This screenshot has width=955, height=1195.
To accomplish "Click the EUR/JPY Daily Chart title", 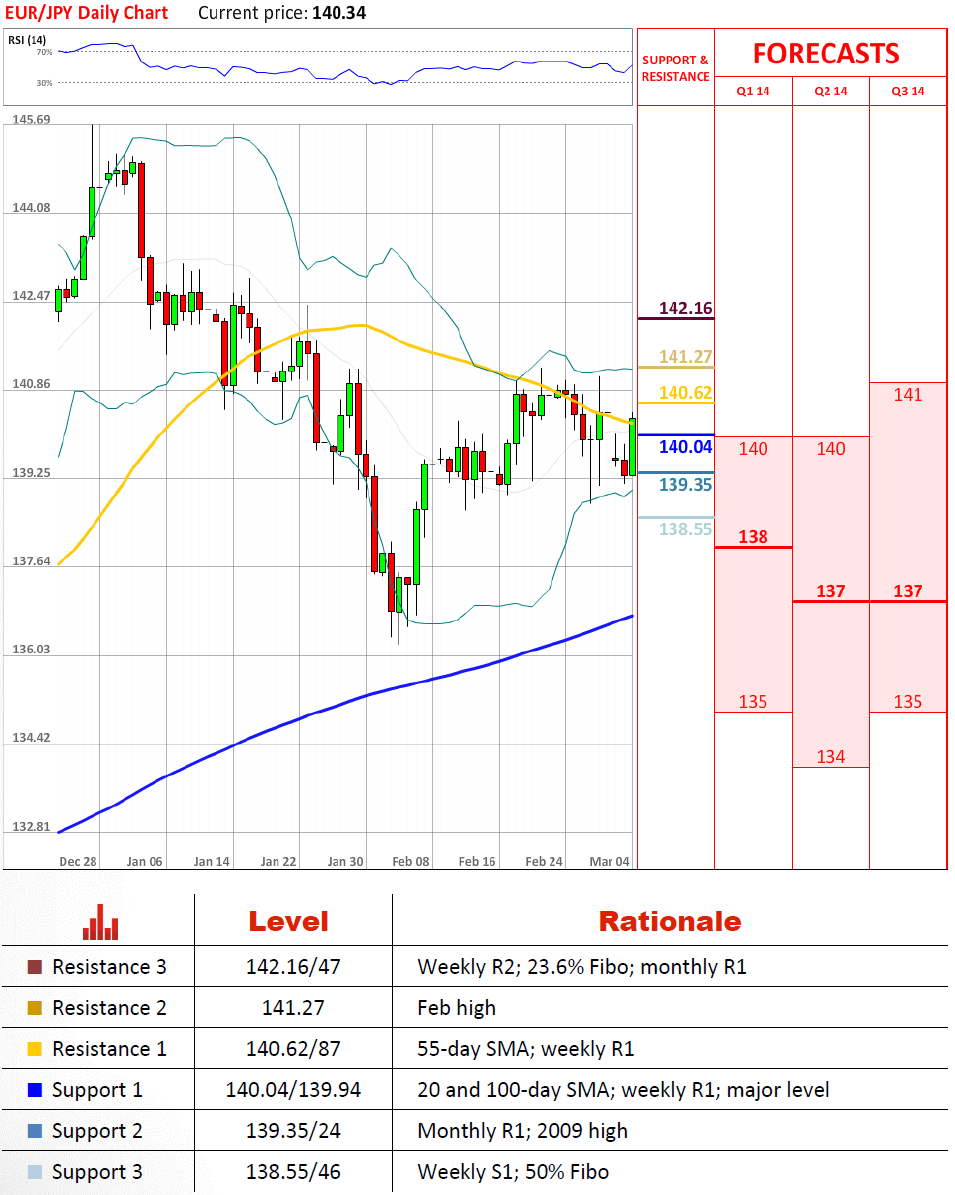I will pyautogui.click(x=85, y=13).
